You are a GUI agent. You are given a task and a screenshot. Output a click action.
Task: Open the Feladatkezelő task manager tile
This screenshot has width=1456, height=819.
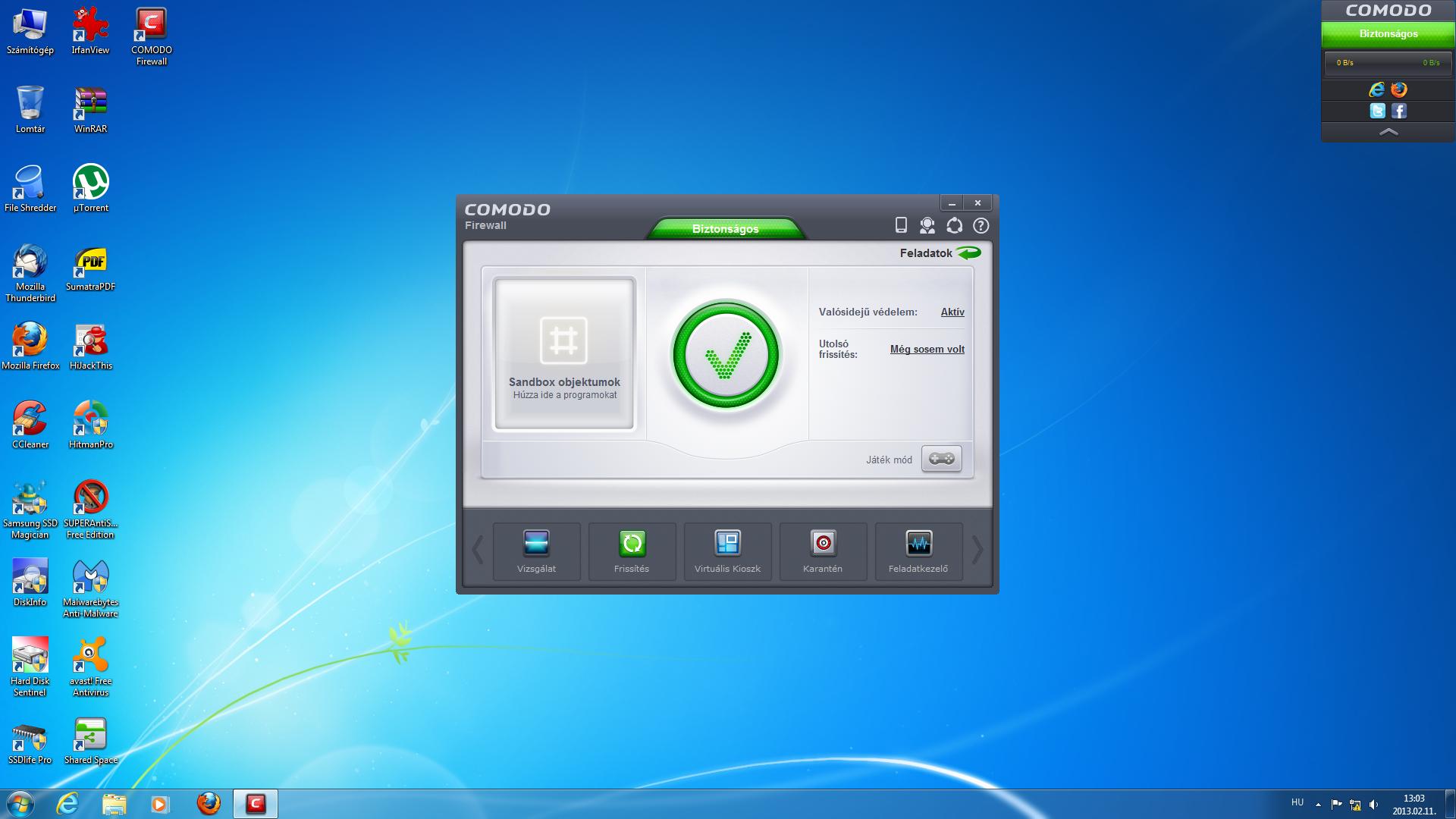[x=918, y=551]
